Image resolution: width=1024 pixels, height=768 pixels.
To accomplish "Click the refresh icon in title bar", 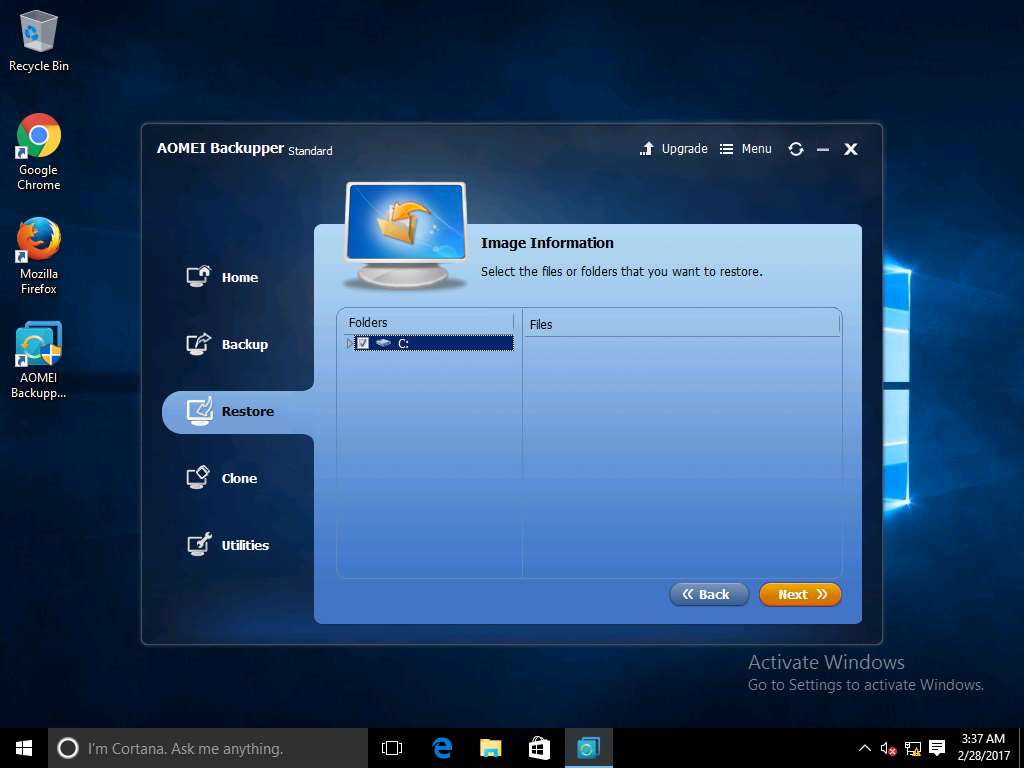I will (x=795, y=149).
